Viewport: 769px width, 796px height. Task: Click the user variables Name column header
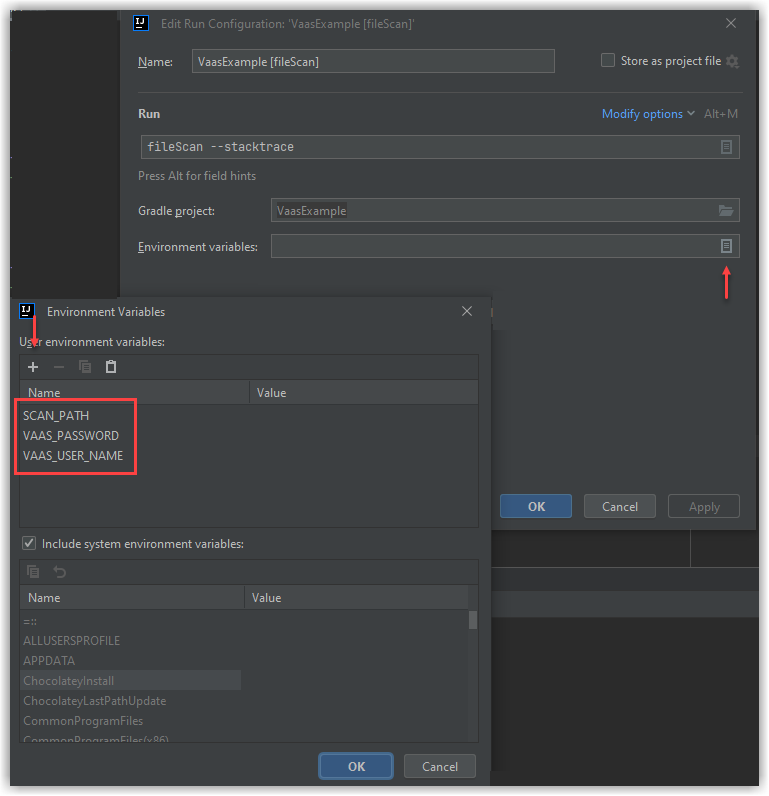135,392
